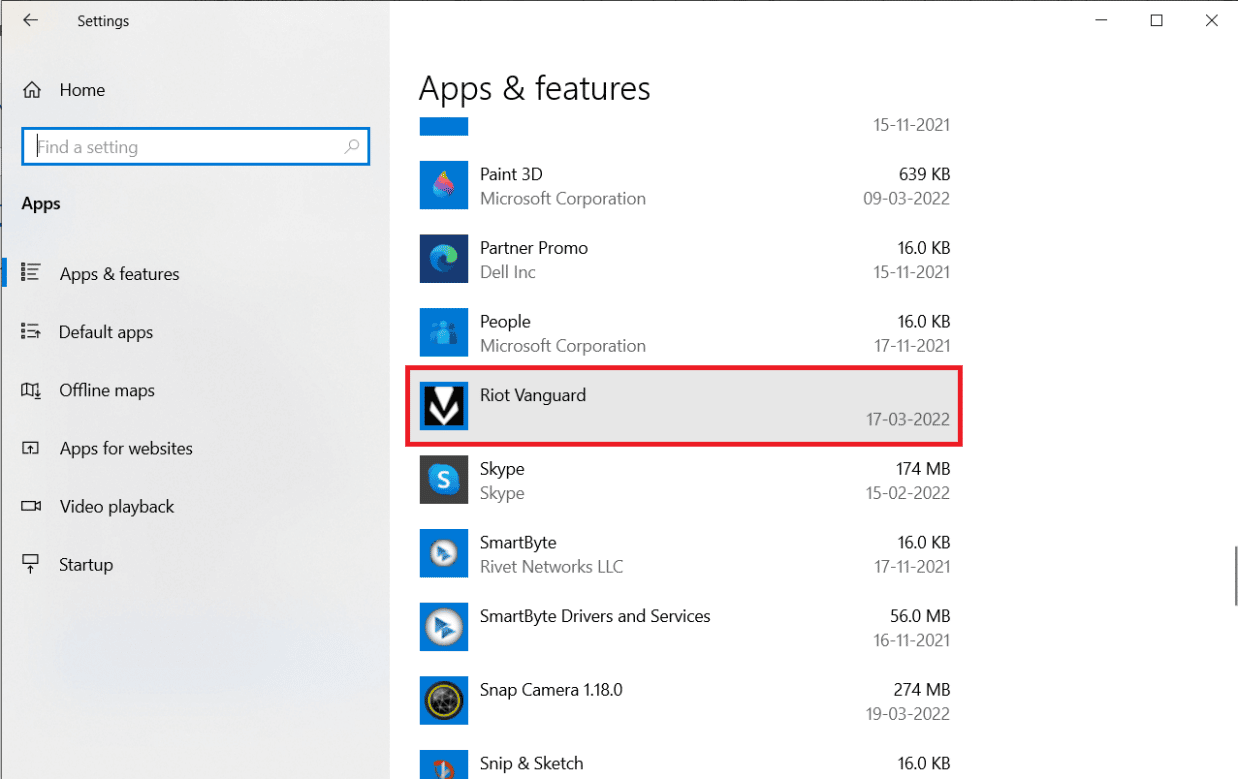Image resolution: width=1238 pixels, height=779 pixels.
Task: Click the Paint 3D app icon
Action: tap(444, 186)
